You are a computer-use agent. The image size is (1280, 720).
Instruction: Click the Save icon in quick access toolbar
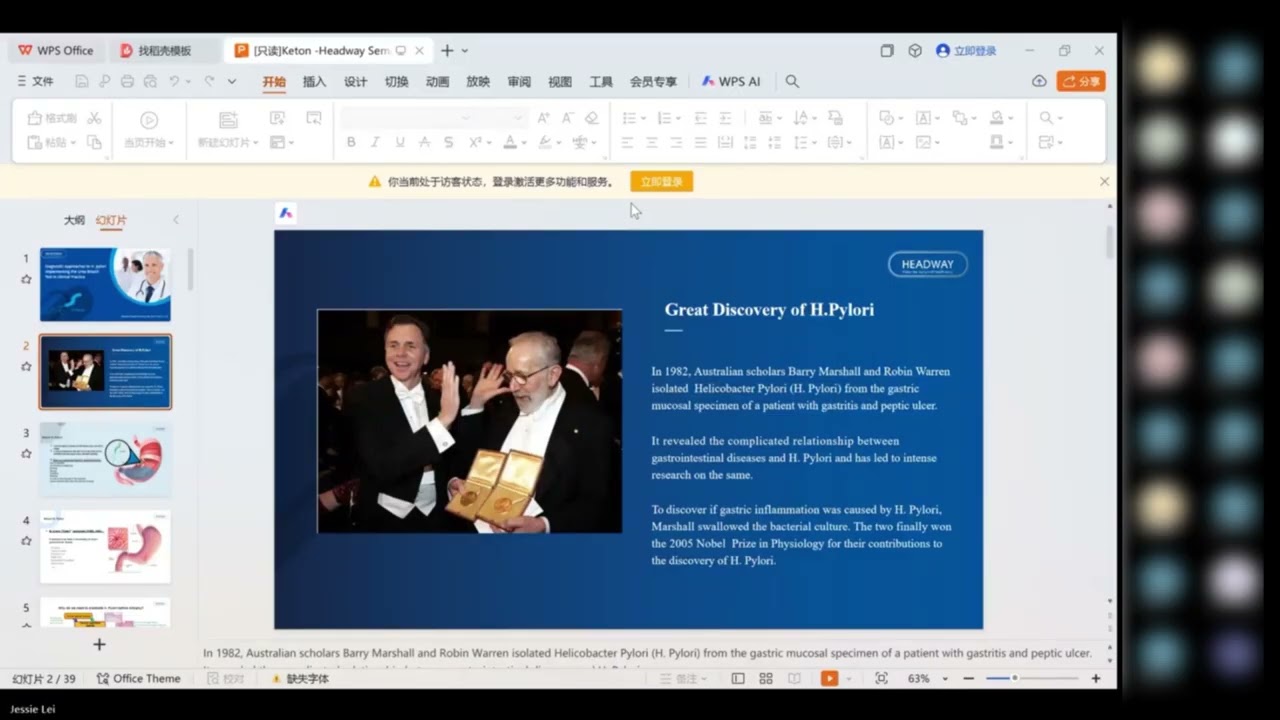click(x=82, y=81)
